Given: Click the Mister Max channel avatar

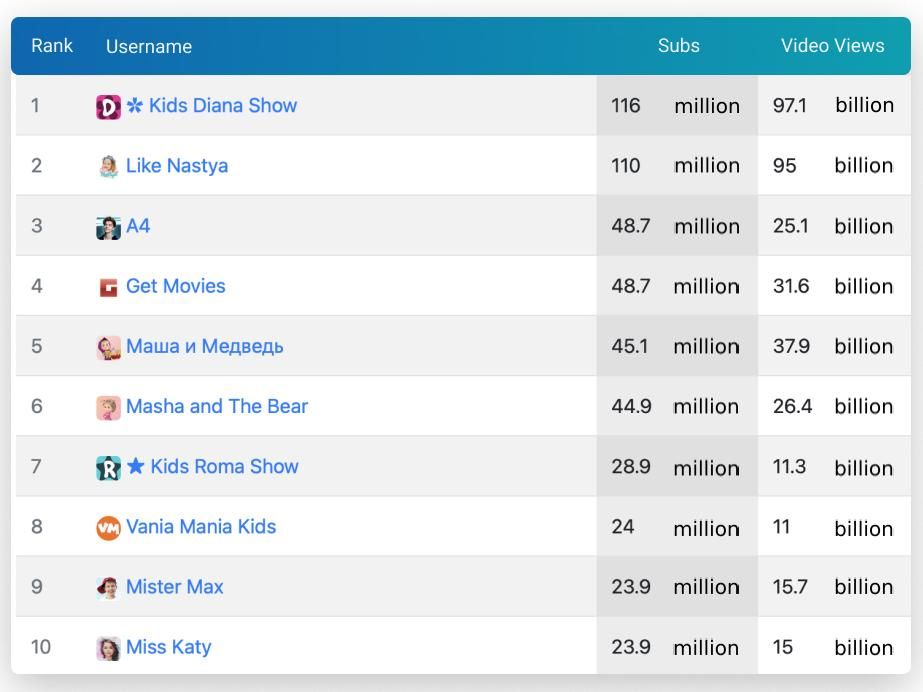Looking at the screenshot, I should point(108,587).
